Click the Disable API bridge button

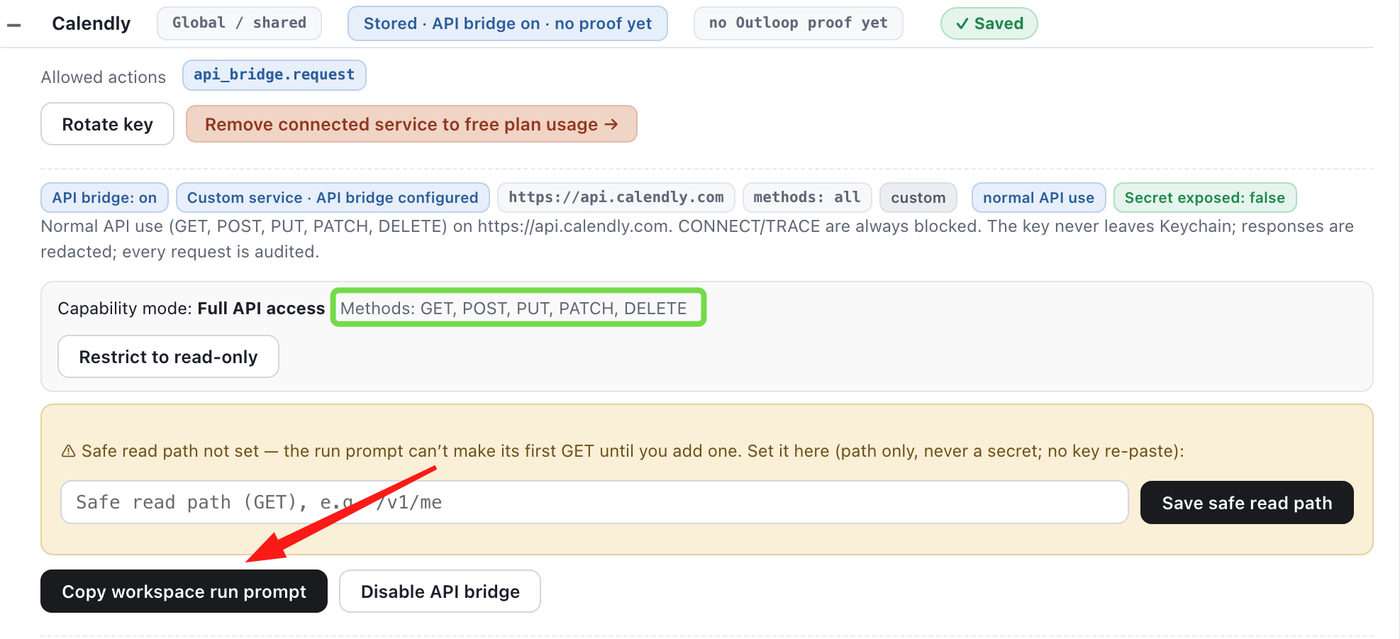pyautogui.click(x=440, y=591)
